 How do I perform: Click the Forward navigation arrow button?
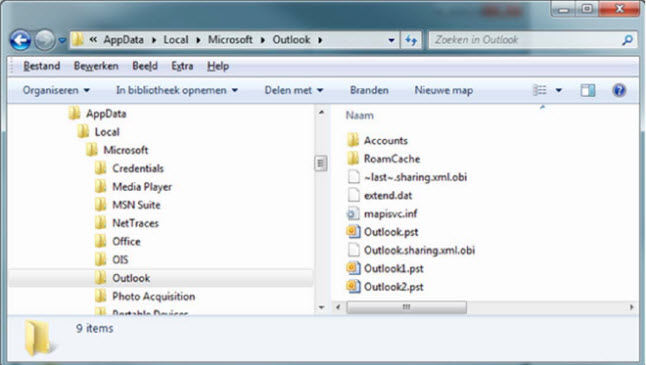click(x=44, y=40)
